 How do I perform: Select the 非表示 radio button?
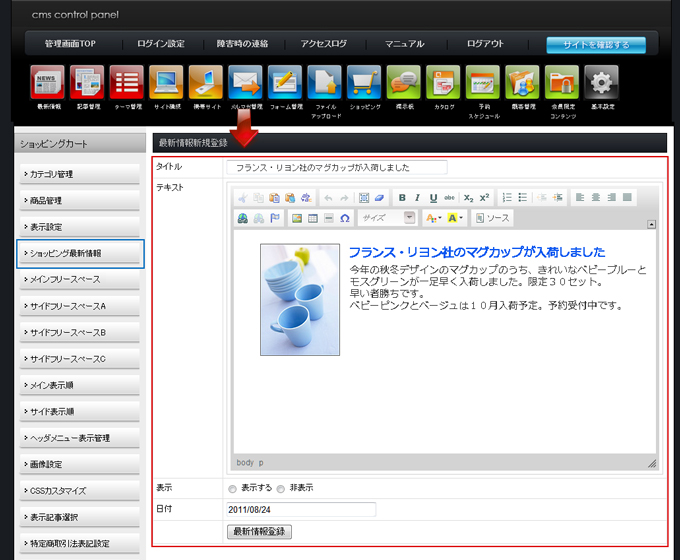tap(281, 489)
